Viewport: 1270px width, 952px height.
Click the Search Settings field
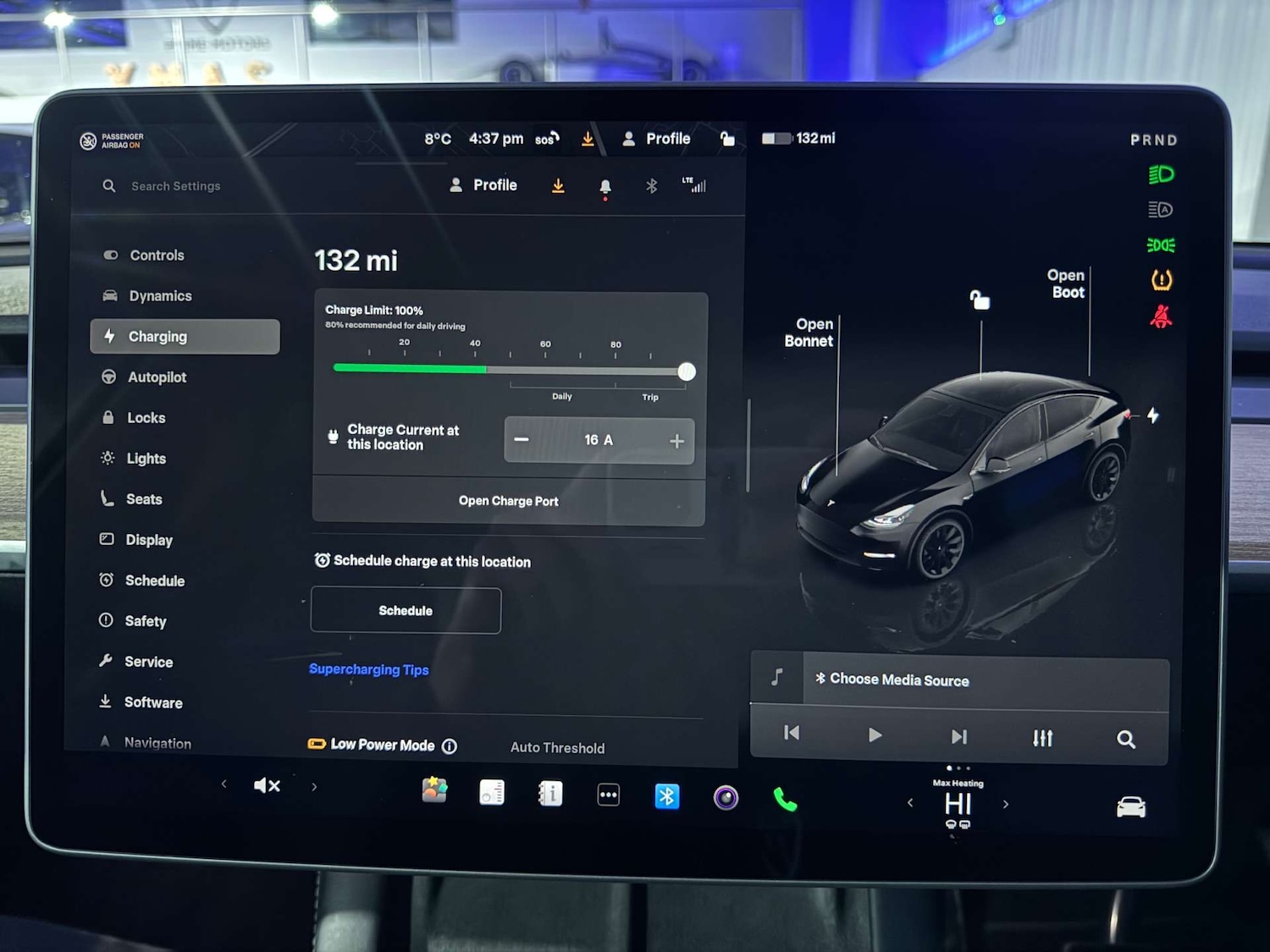(175, 185)
